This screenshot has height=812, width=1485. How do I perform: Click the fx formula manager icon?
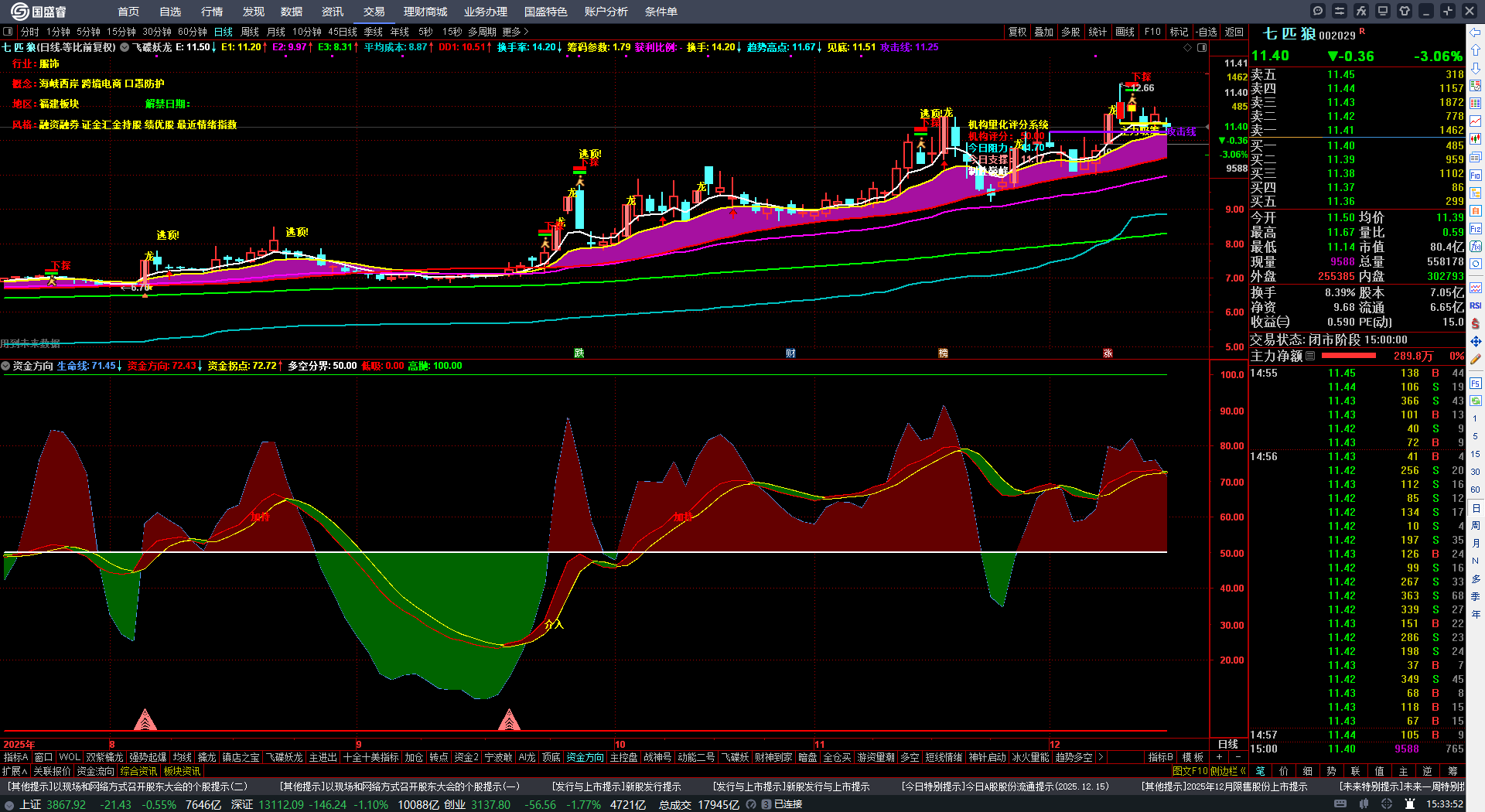click(1361, 11)
